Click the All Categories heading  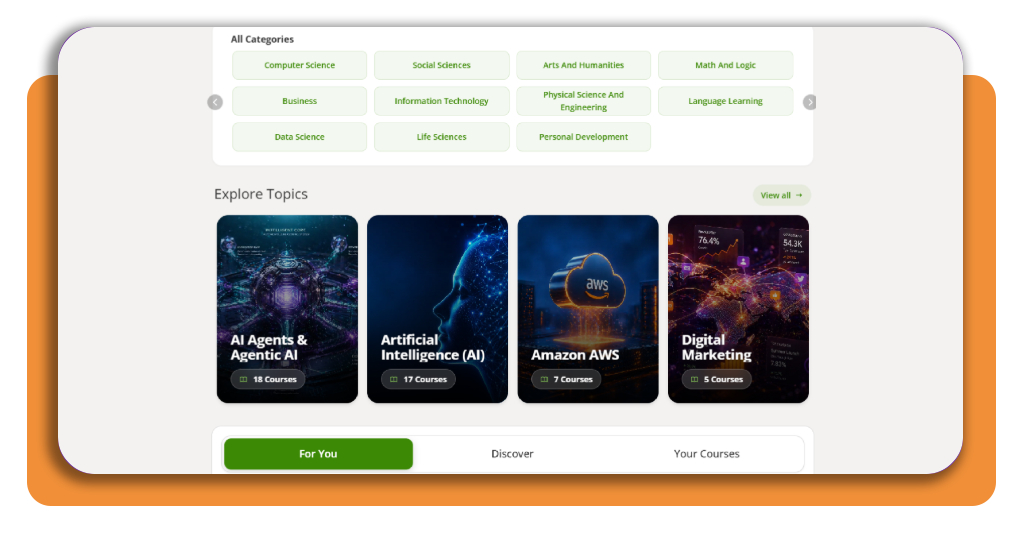tap(262, 39)
